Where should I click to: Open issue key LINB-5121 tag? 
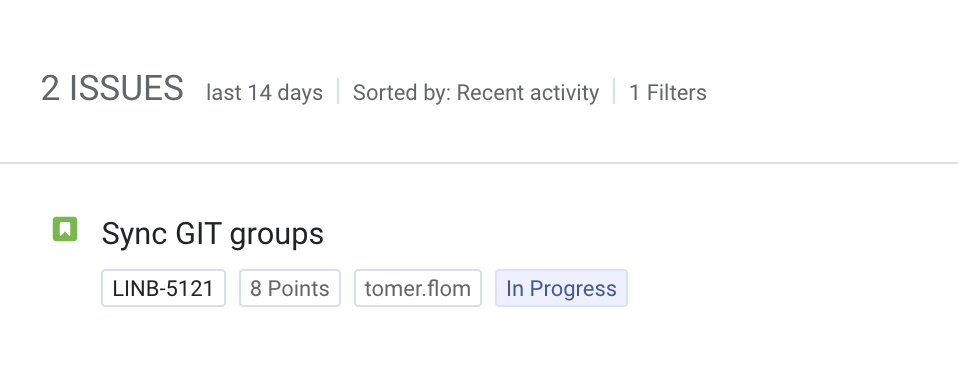163,288
